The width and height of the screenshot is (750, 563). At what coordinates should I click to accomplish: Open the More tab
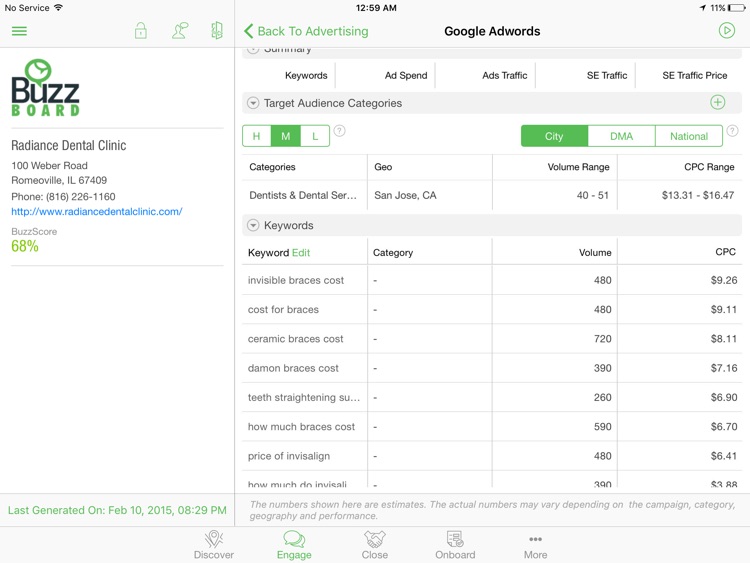[535, 545]
